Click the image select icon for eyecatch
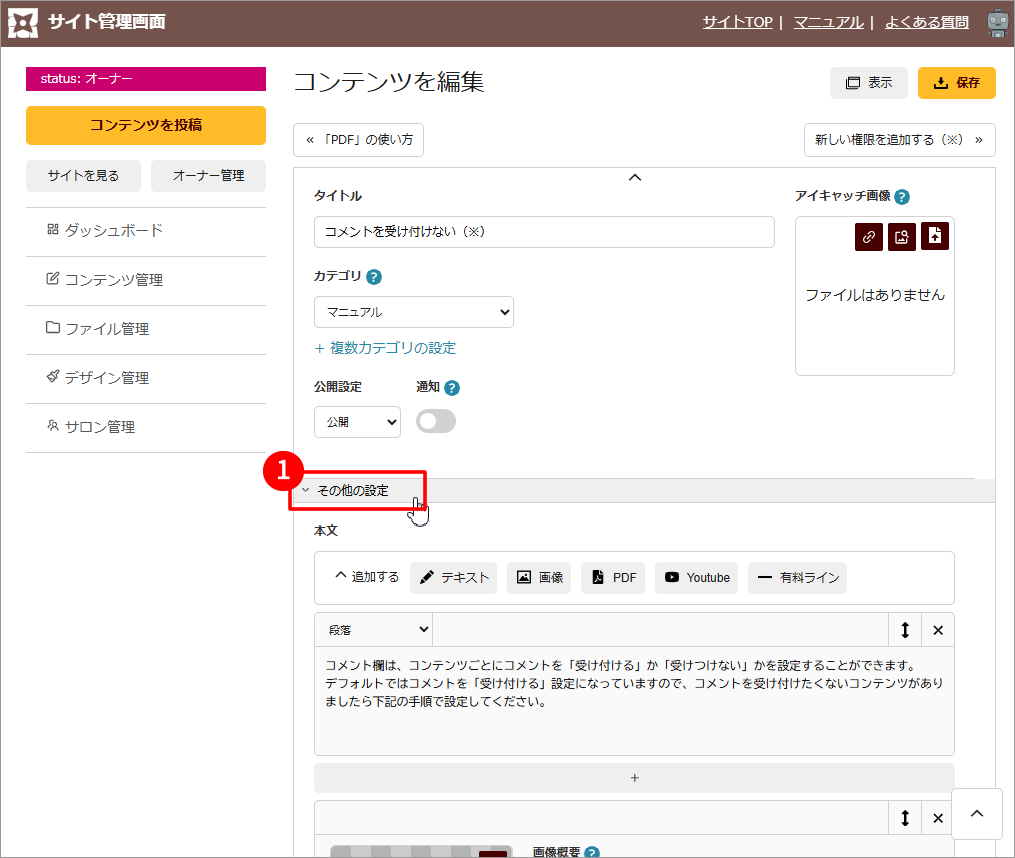The image size is (1015, 858). [x=901, y=237]
